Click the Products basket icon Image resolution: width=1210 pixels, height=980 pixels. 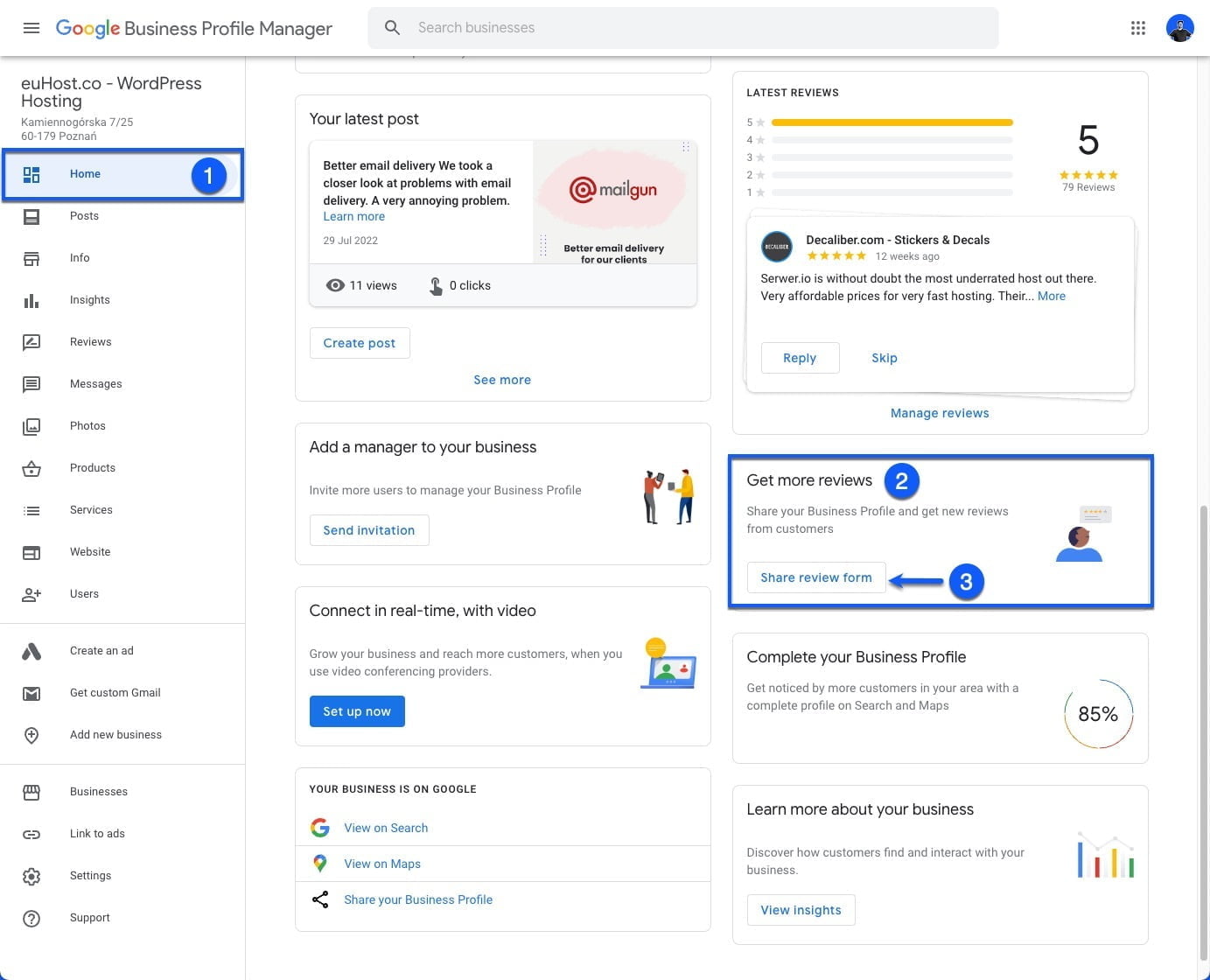[x=31, y=468]
